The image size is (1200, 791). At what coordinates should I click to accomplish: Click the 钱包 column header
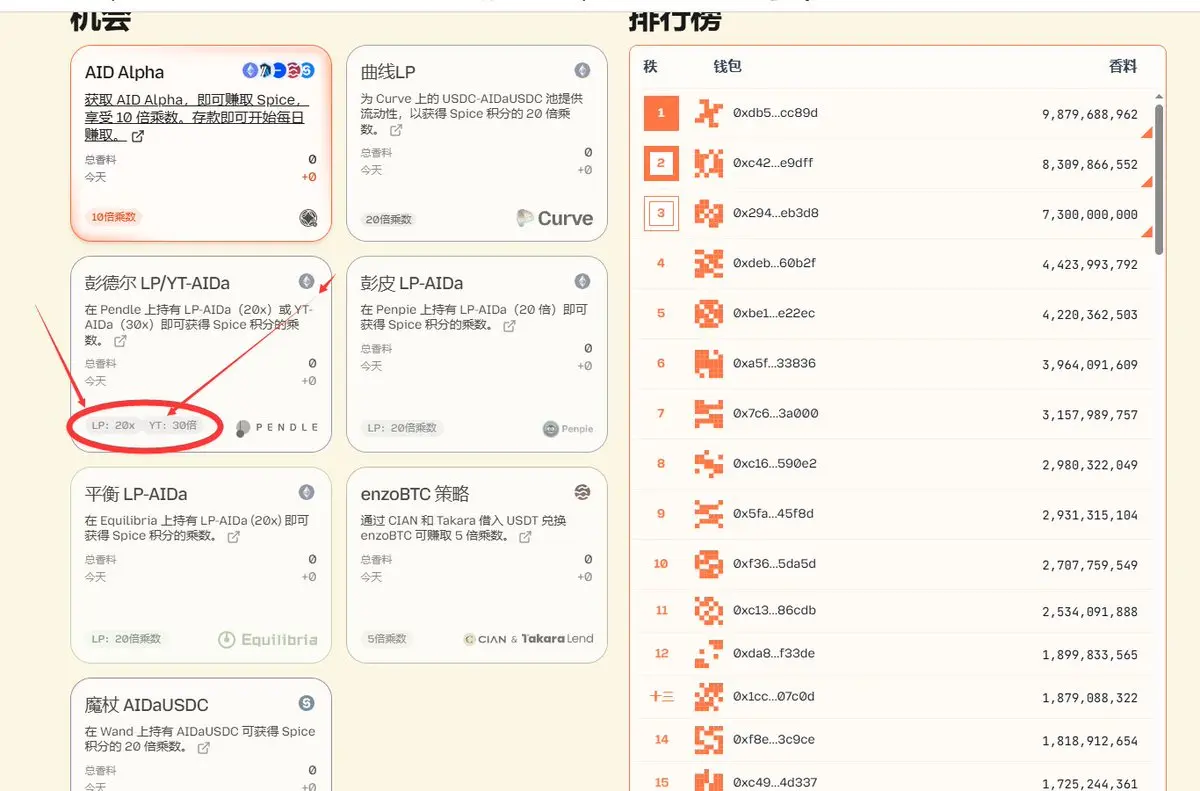(x=727, y=66)
